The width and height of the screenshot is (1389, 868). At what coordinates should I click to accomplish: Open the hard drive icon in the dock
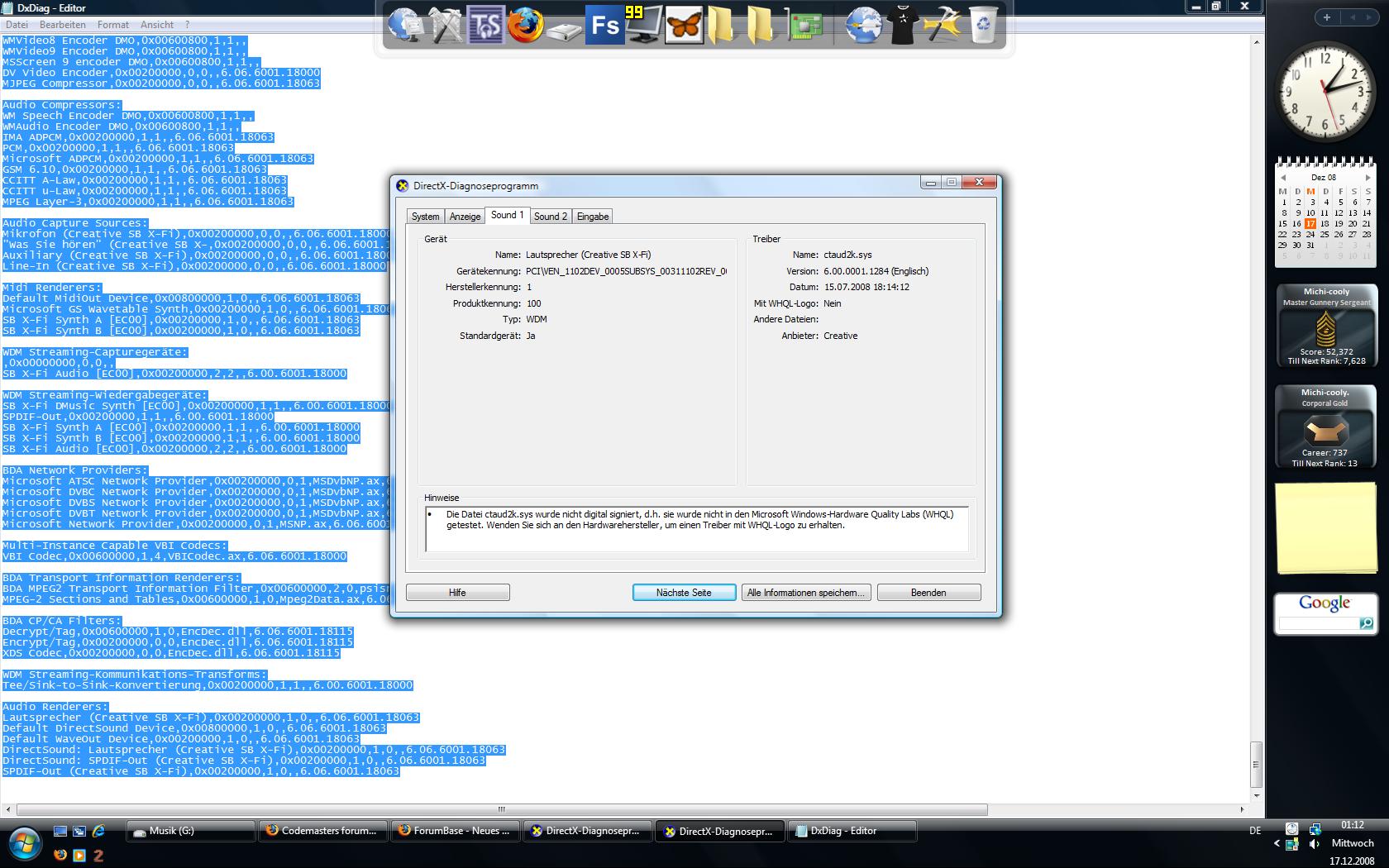click(x=565, y=30)
